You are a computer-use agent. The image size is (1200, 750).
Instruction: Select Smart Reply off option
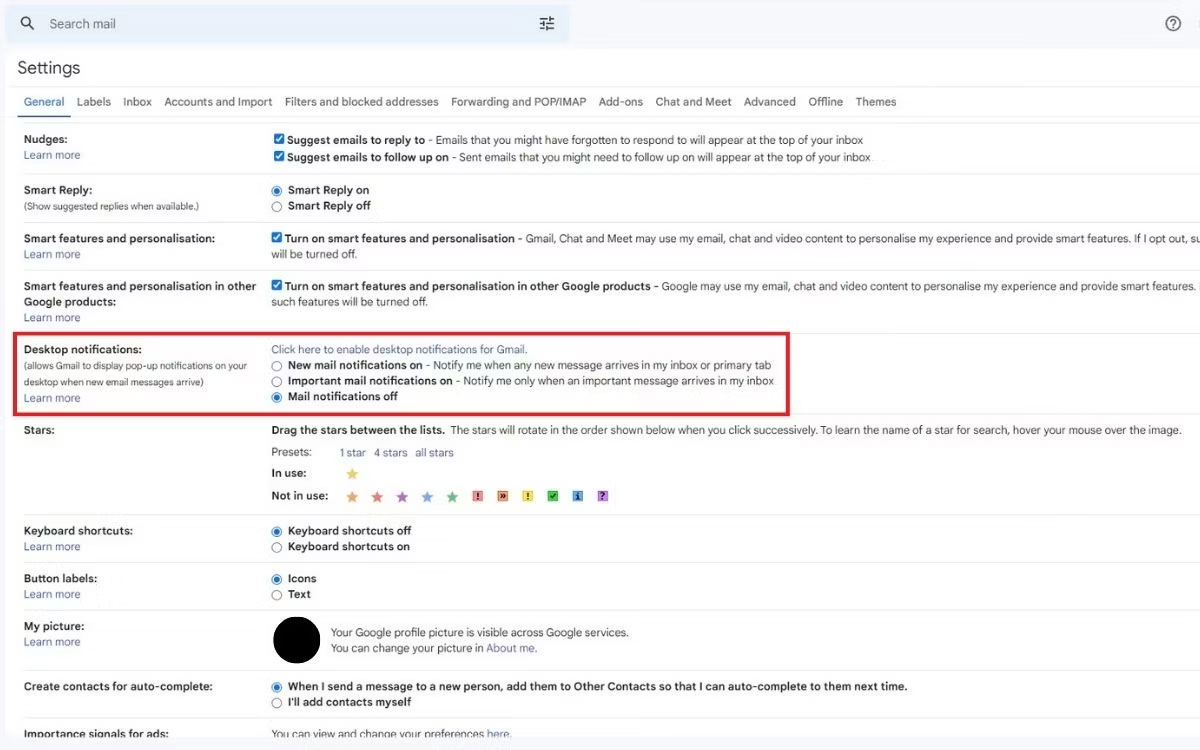pos(277,206)
